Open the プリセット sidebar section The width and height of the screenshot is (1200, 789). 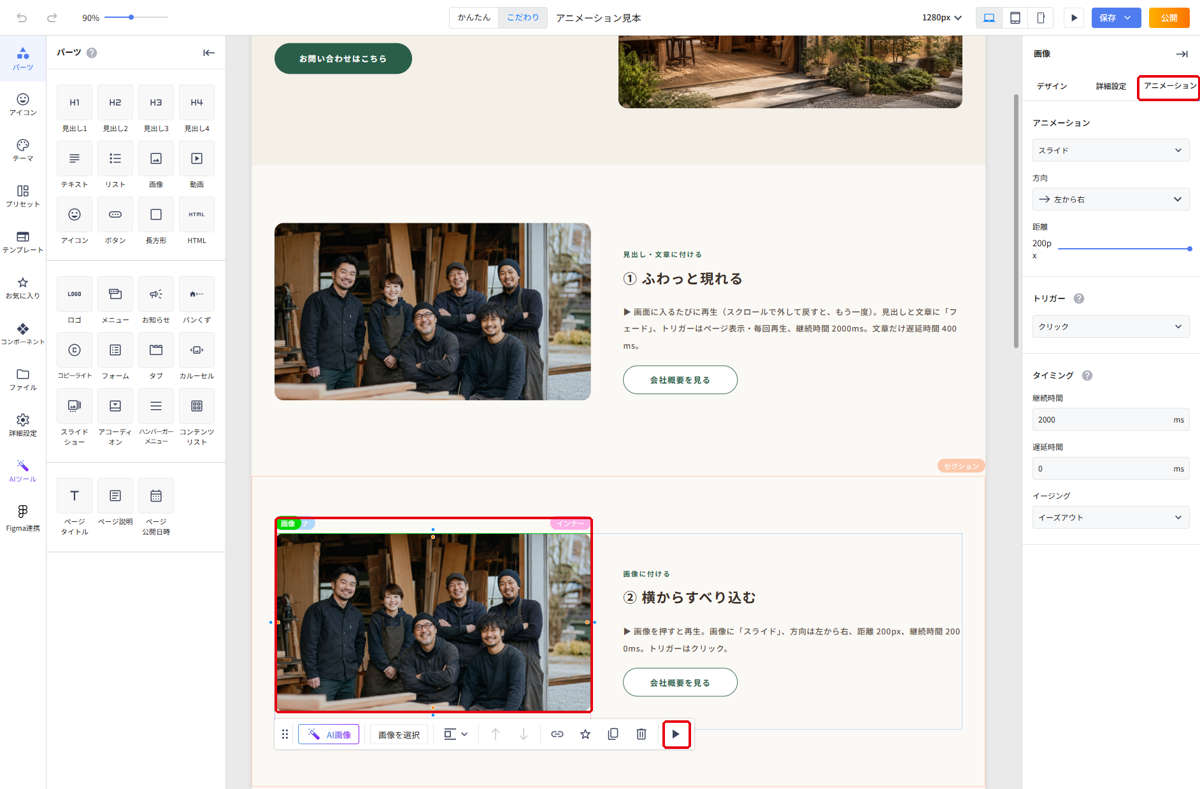point(23,196)
